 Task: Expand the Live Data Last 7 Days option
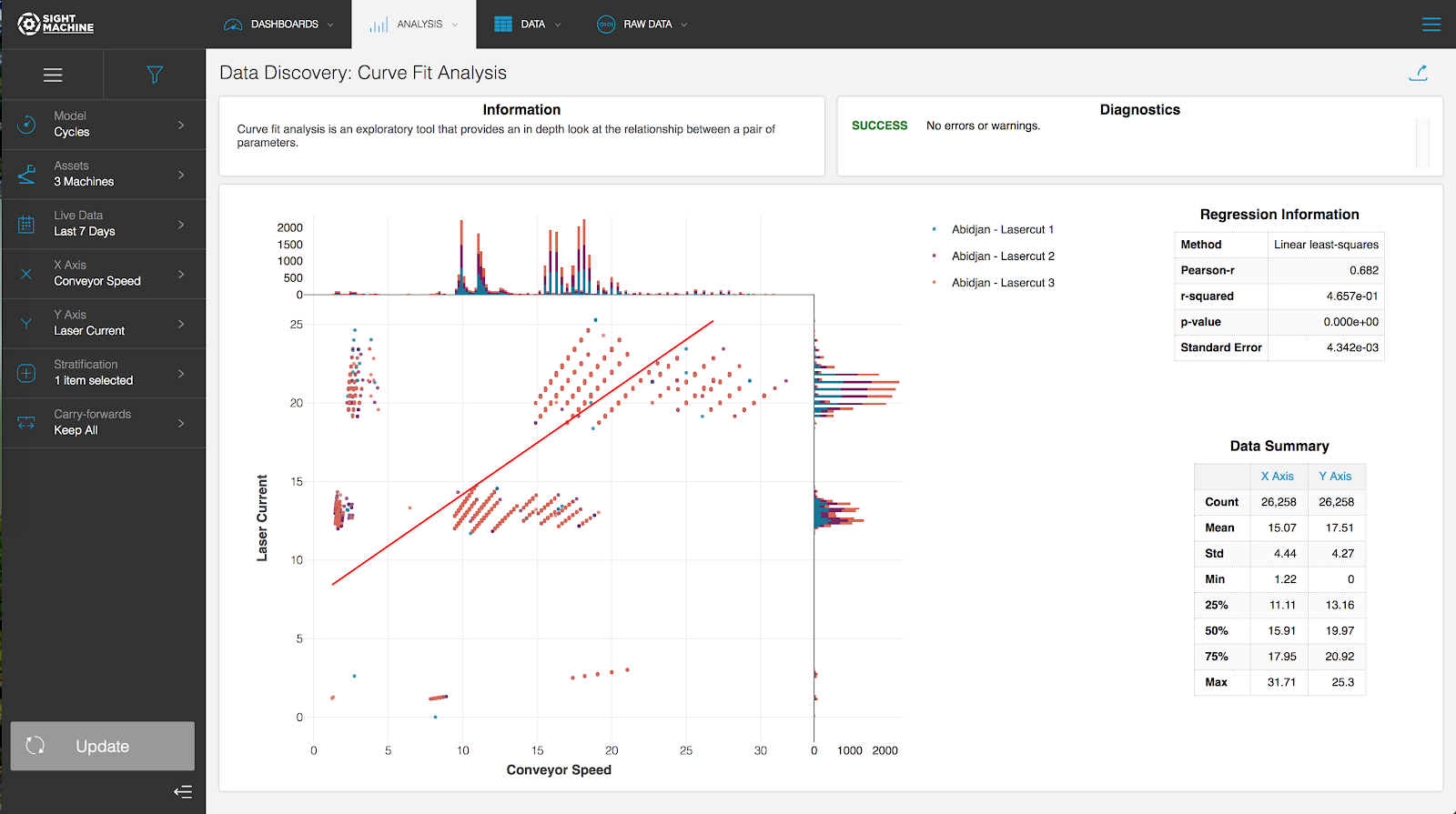pos(104,224)
